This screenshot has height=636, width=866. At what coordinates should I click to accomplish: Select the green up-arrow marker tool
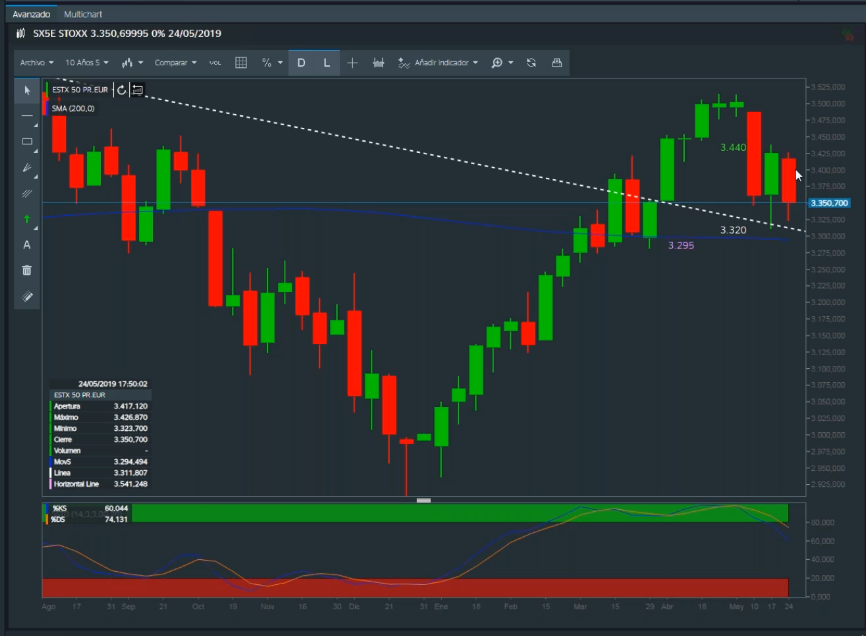[x=27, y=219]
